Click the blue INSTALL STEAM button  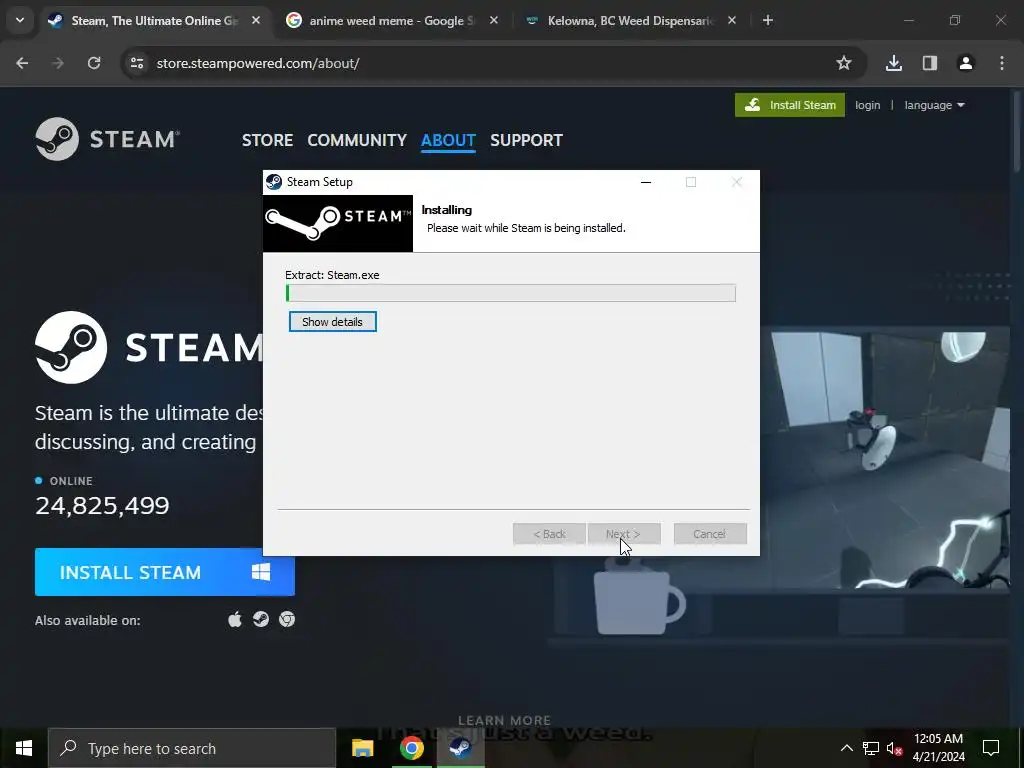(x=165, y=572)
